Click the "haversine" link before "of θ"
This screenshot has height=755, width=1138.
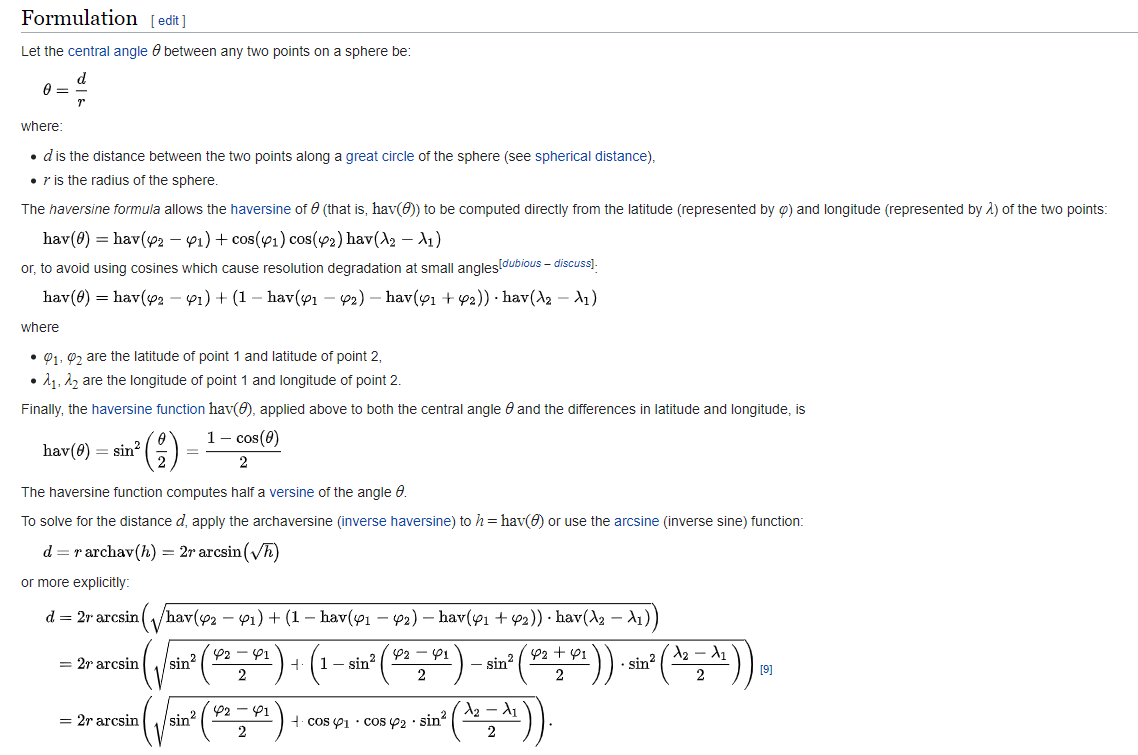point(260,209)
